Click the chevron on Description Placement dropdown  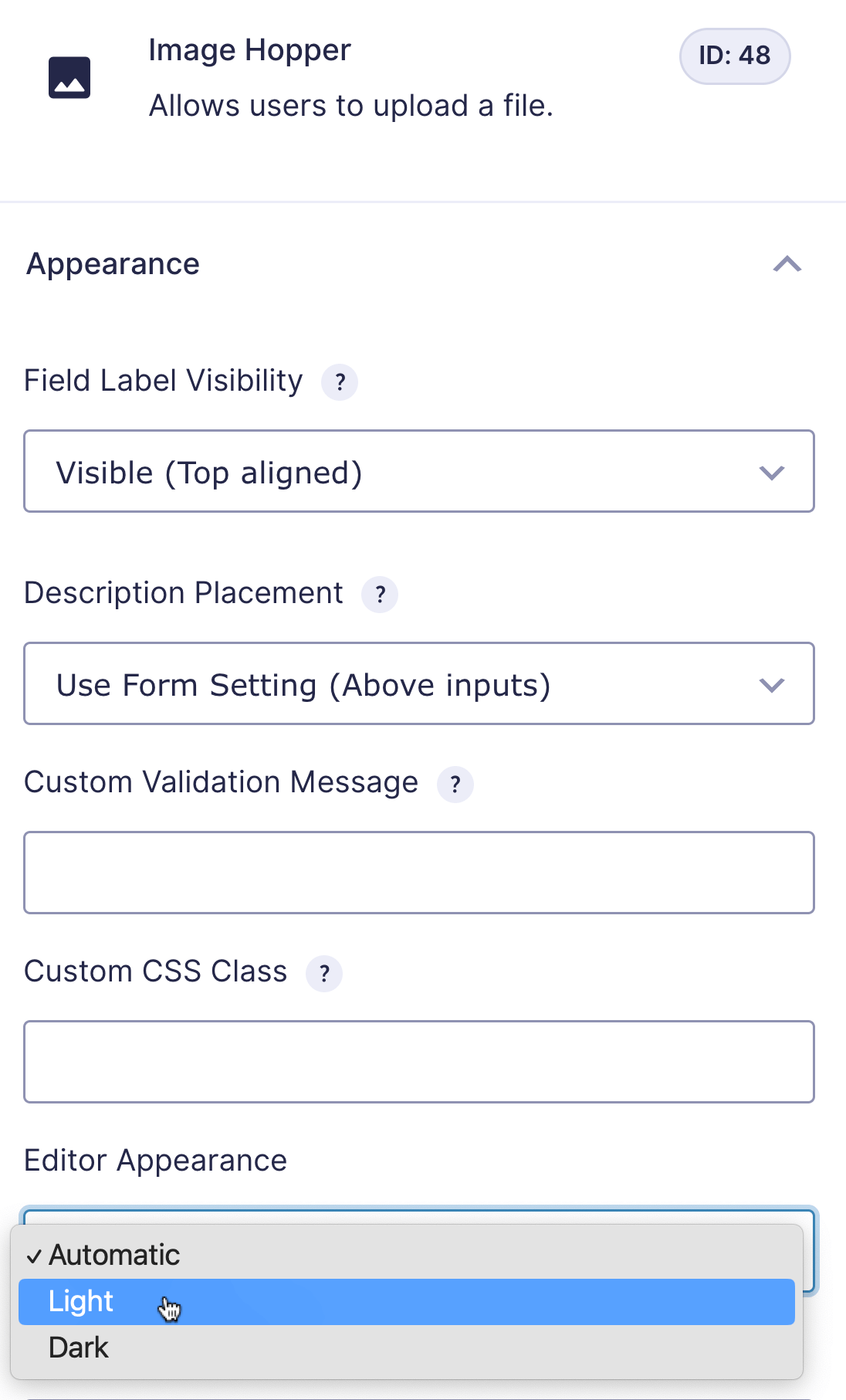(x=773, y=684)
